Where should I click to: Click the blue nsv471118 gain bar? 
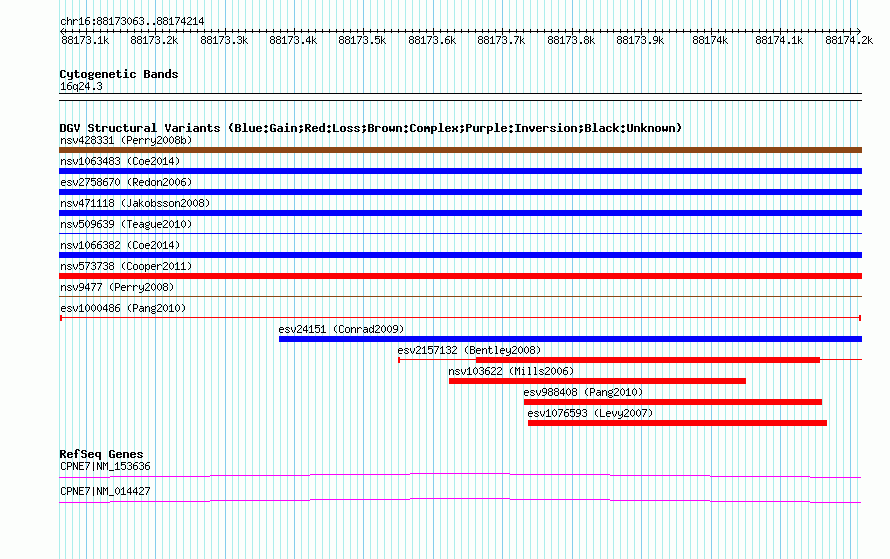tap(460, 213)
